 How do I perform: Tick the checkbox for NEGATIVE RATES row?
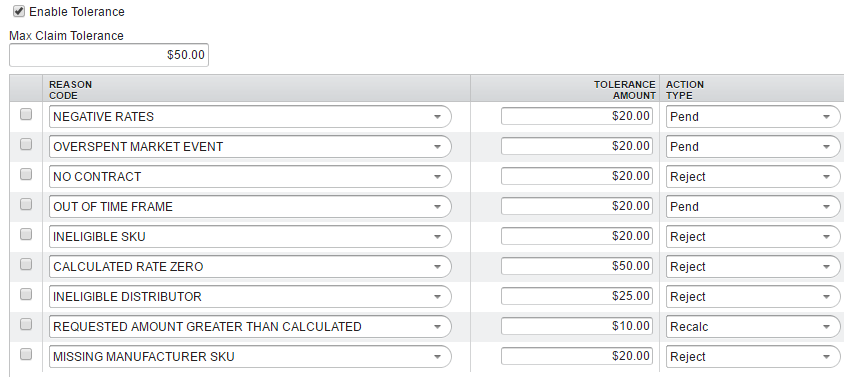pyautogui.click(x=26, y=114)
